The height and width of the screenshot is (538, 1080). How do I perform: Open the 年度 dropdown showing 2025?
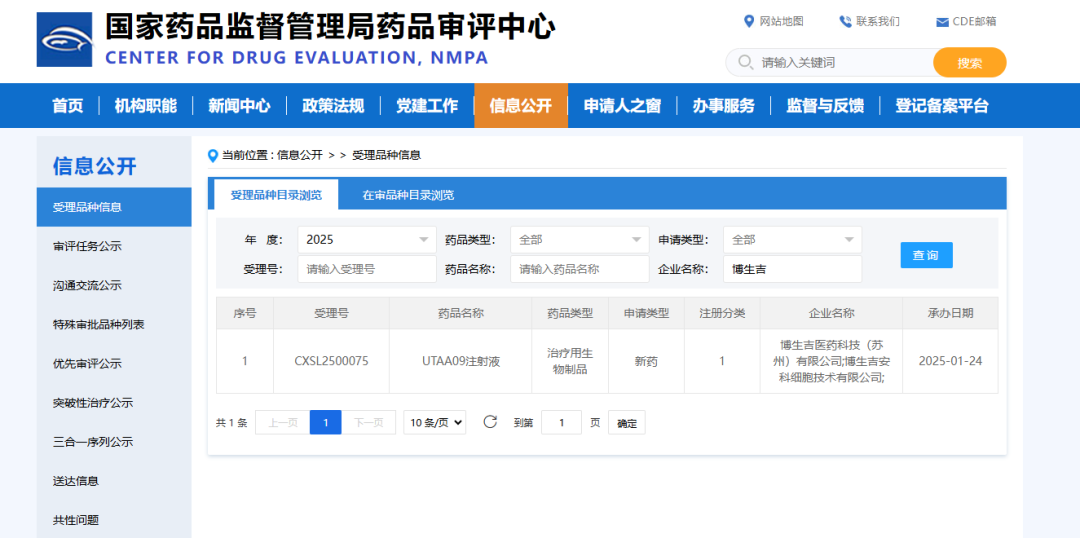pyautogui.click(x=367, y=240)
